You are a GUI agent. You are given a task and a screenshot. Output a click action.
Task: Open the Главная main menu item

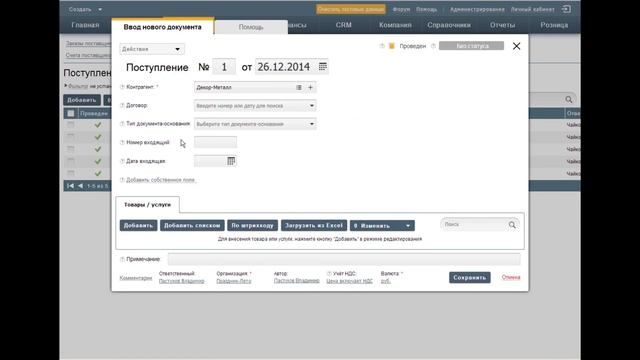(85, 25)
